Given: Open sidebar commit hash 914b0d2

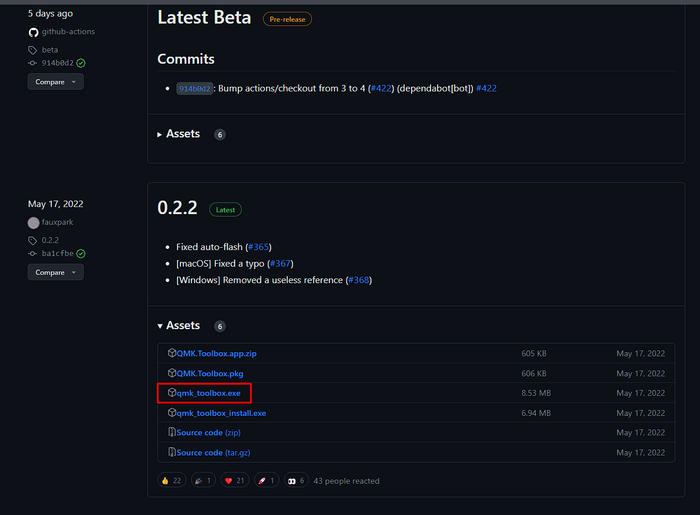Looking at the screenshot, I should [x=58, y=63].
